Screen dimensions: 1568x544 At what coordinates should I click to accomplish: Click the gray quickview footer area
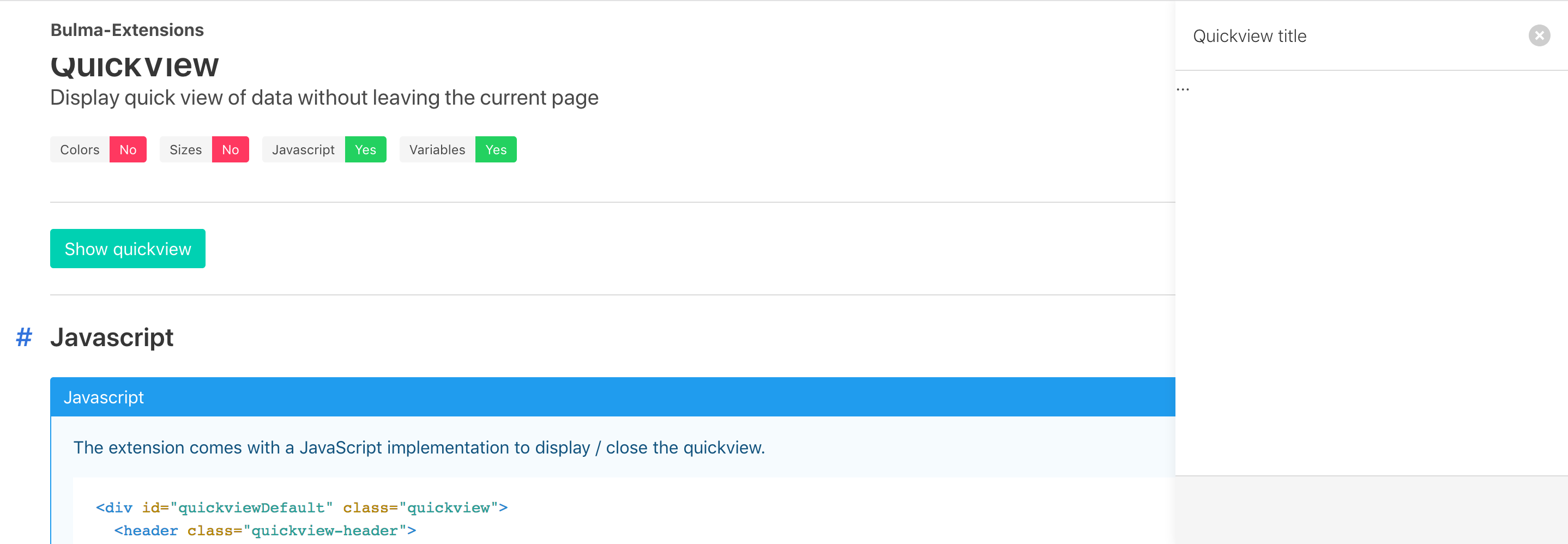click(x=1371, y=510)
